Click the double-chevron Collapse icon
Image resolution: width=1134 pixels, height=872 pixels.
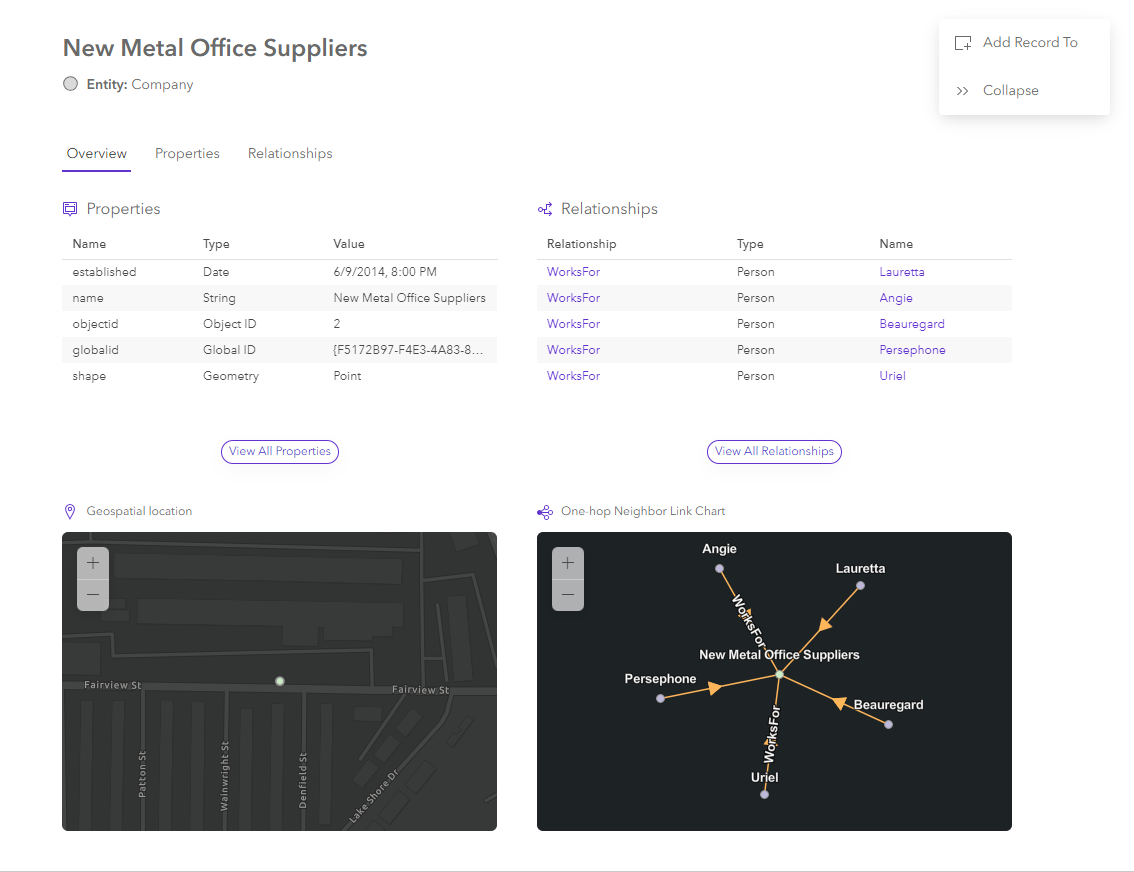point(962,90)
